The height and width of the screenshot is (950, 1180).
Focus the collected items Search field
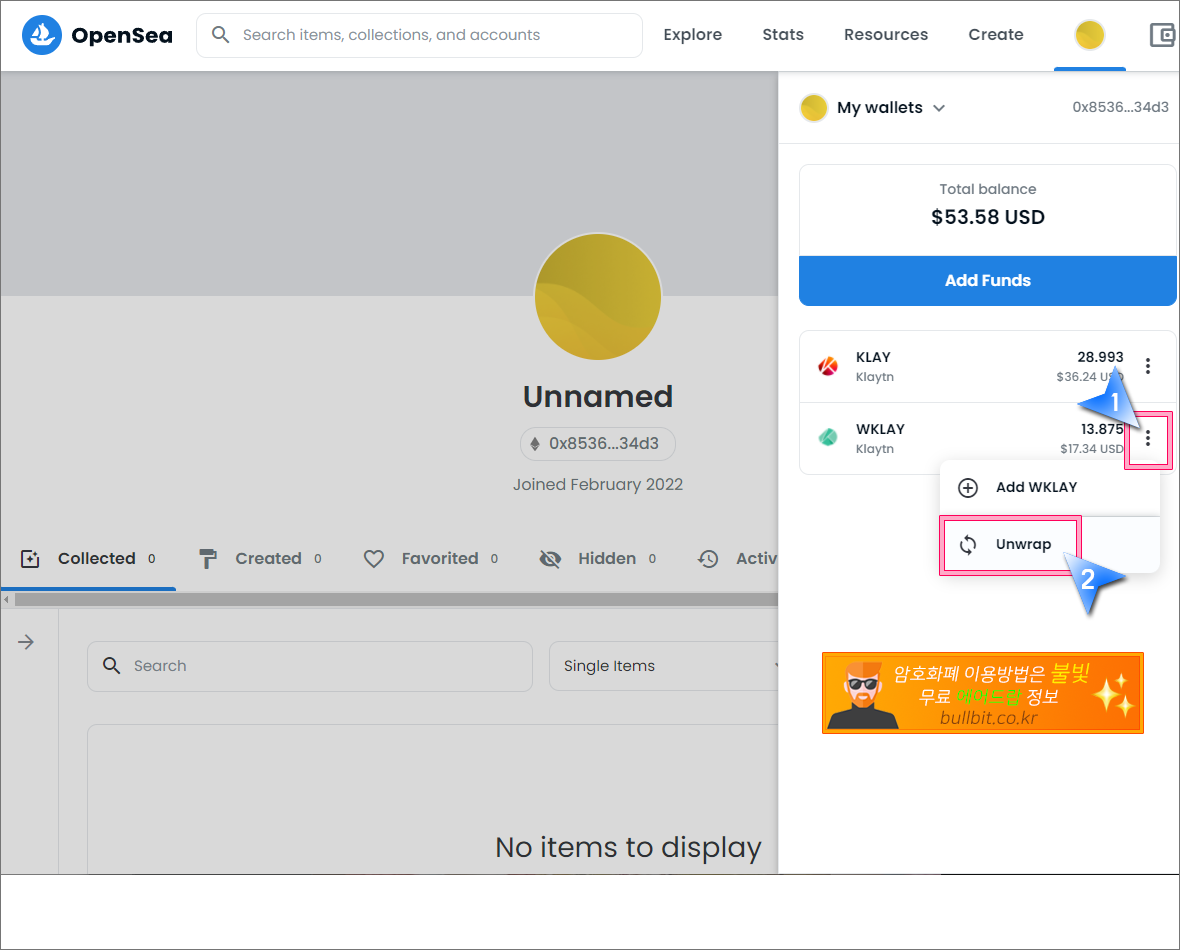(310, 666)
